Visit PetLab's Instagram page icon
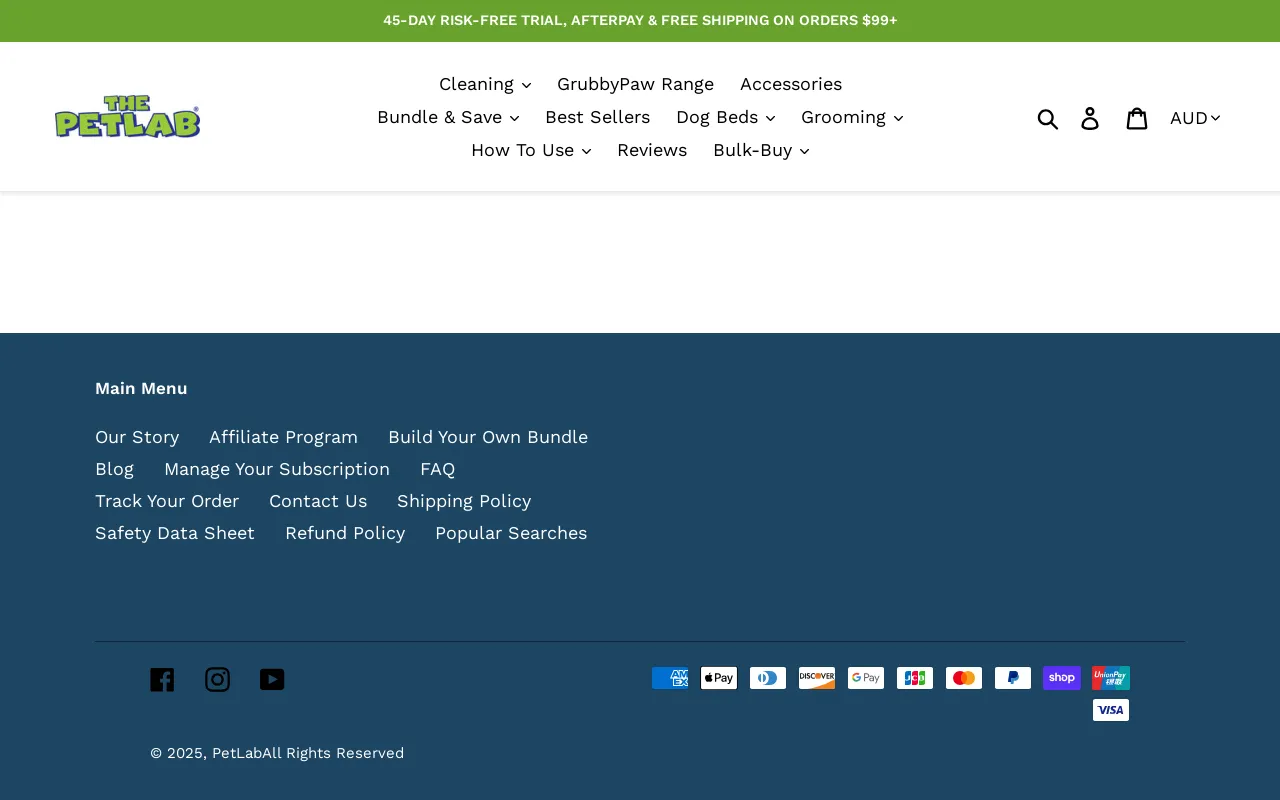Viewport: 1280px width, 800px height. click(x=217, y=679)
